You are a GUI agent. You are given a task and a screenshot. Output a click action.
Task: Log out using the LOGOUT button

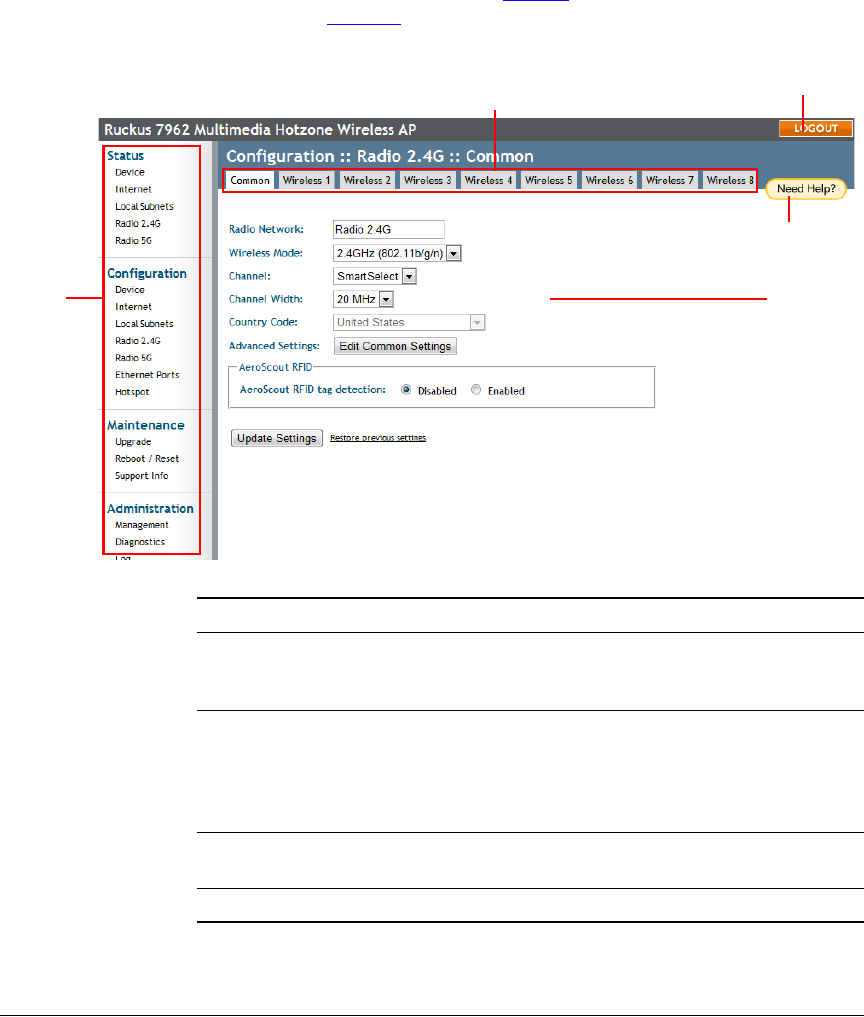(x=815, y=128)
